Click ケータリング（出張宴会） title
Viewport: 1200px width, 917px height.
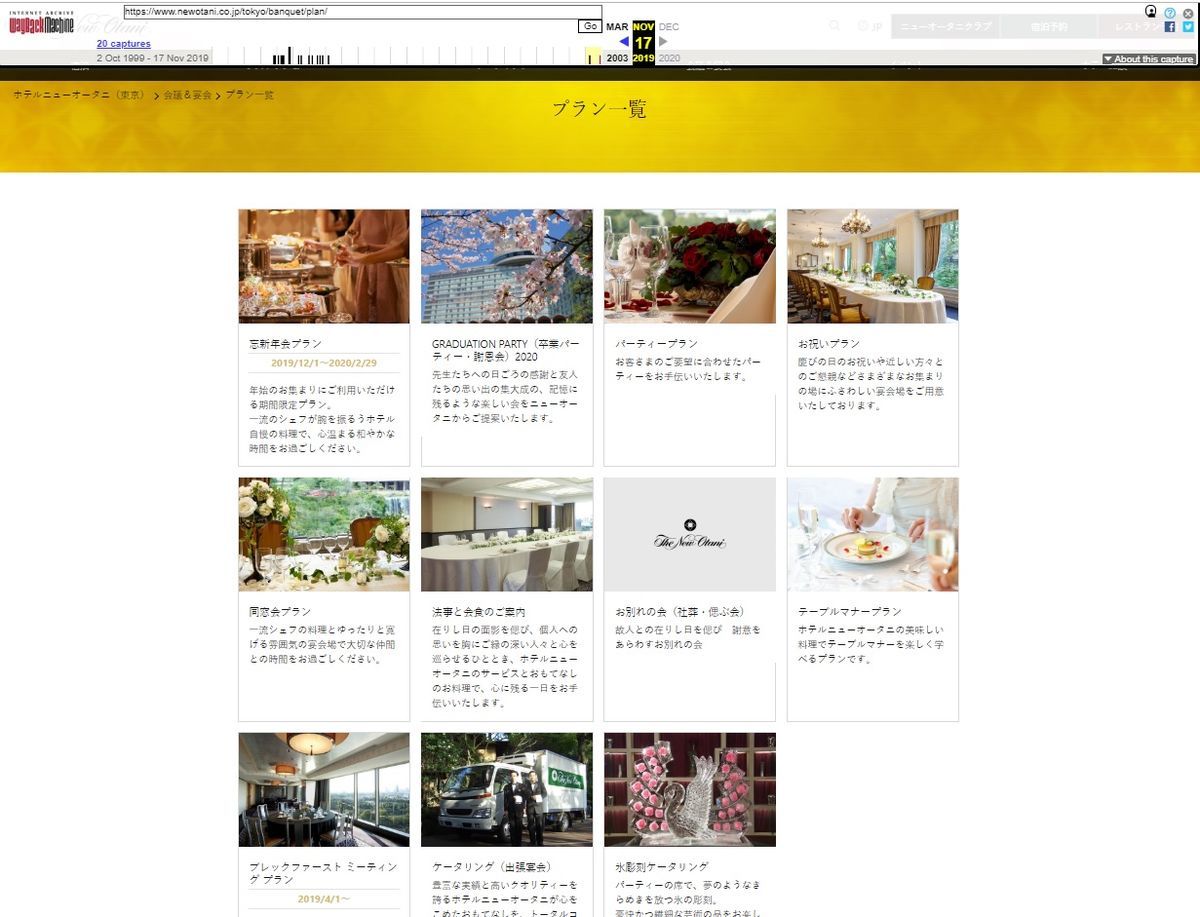click(492, 867)
